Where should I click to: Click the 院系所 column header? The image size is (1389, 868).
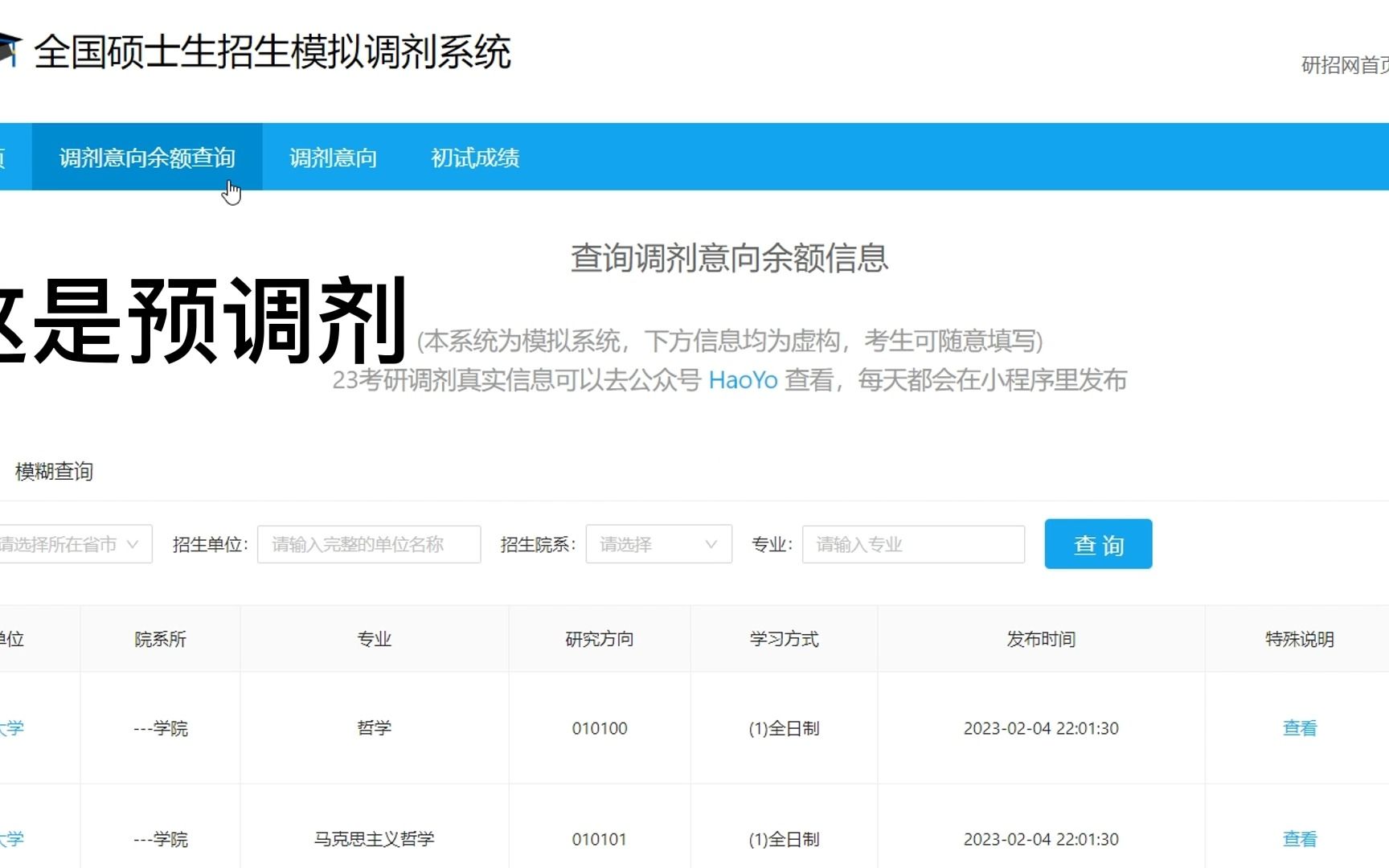tap(161, 639)
